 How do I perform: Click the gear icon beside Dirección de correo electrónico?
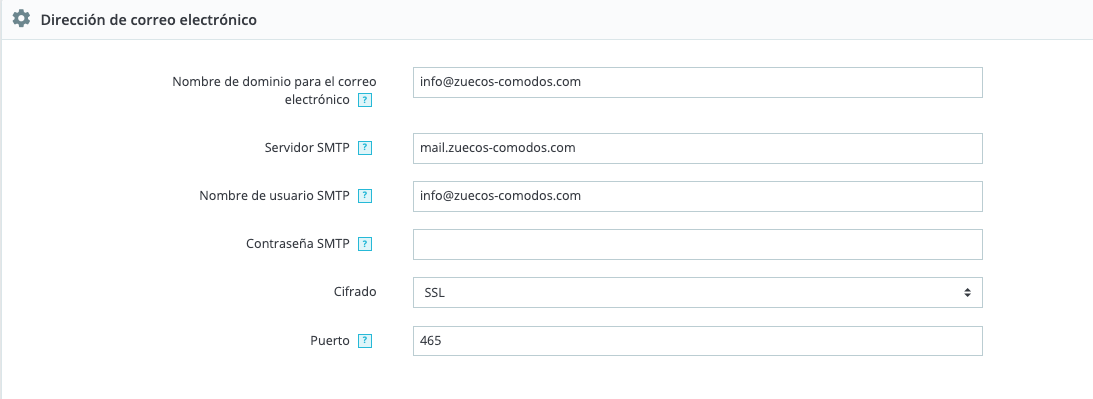22,19
